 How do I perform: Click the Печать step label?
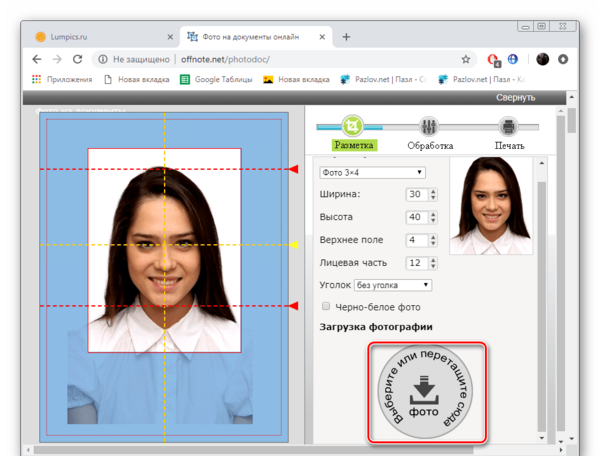click(509, 146)
